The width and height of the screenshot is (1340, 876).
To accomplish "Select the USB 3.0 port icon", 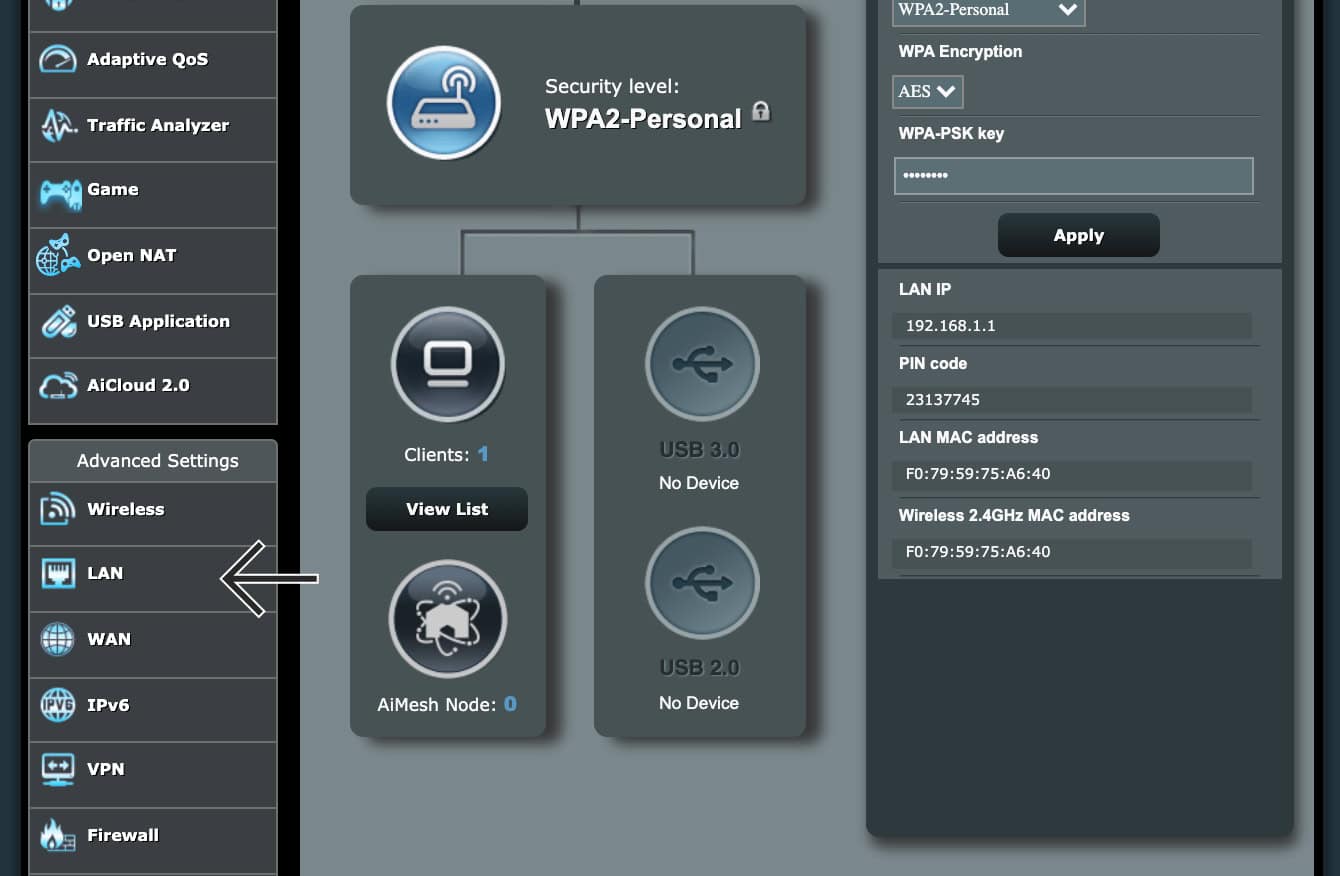I will (x=701, y=364).
